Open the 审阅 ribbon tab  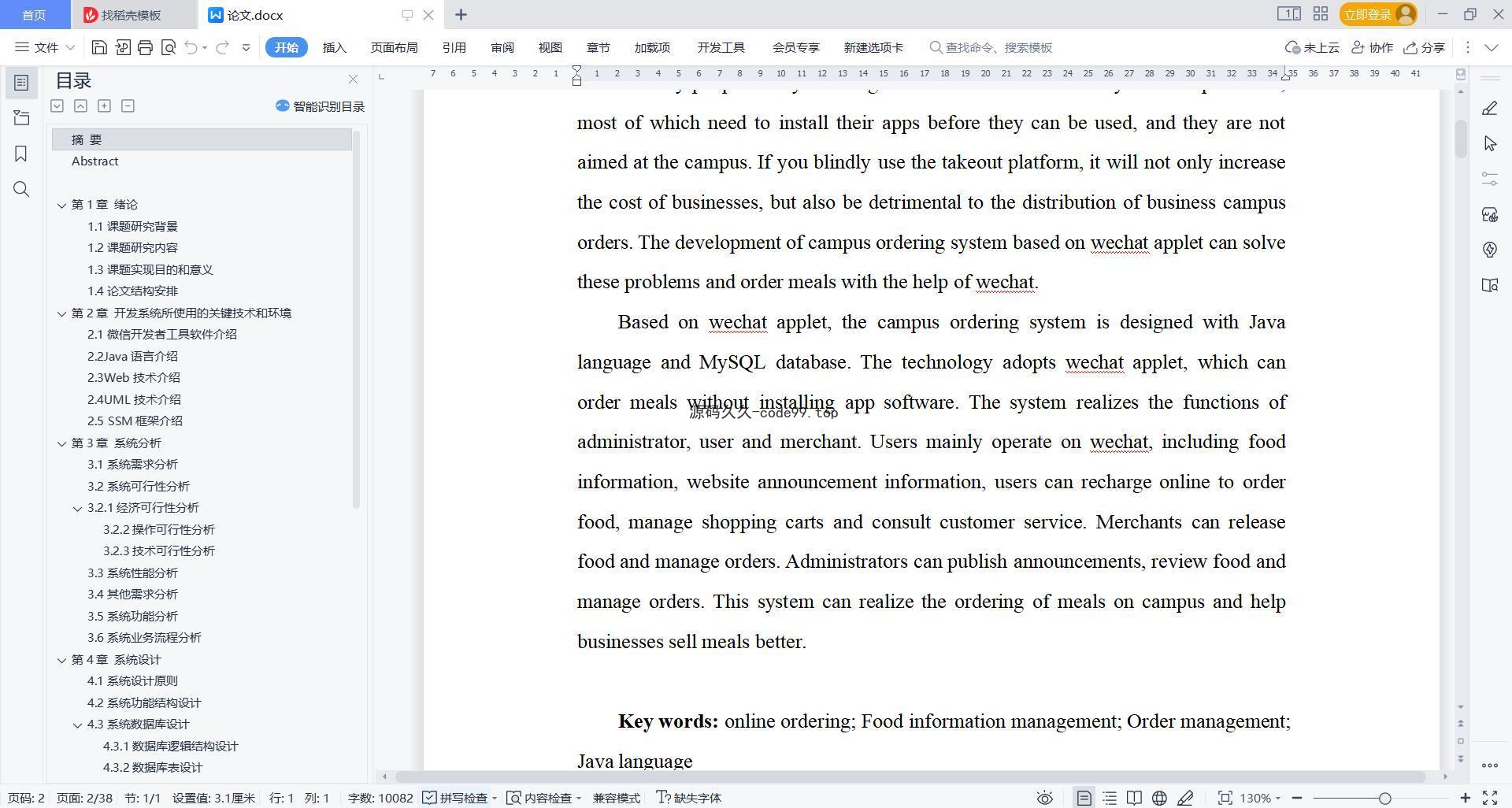click(x=502, y=47)
